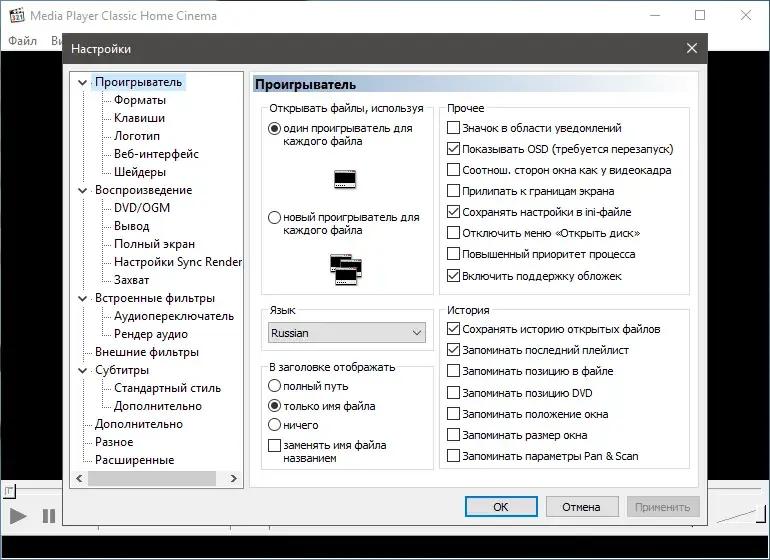
Task: Collapse the Встроенные фильтры tree node
Action: [82, 298]
